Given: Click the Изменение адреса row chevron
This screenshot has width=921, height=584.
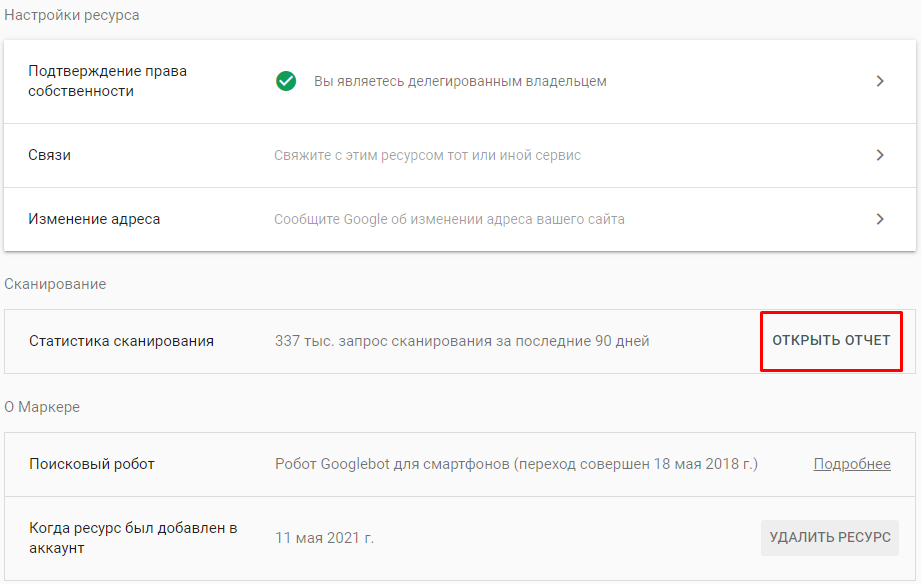Looking at the screenshot, I should pyautogui.click(x=880, y=219).
